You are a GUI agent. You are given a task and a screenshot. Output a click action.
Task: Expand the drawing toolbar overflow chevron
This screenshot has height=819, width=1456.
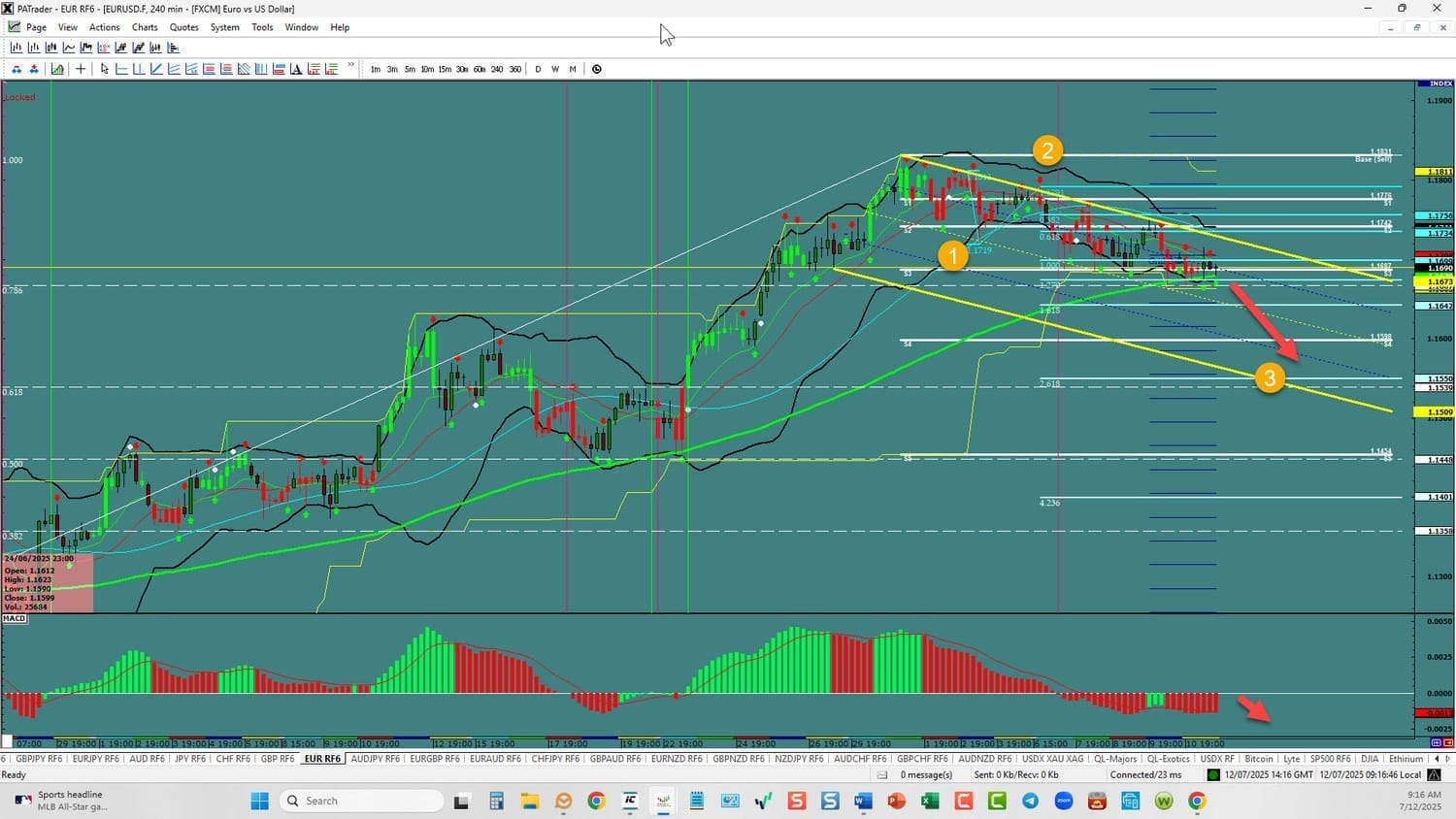[x=350, y=65]
